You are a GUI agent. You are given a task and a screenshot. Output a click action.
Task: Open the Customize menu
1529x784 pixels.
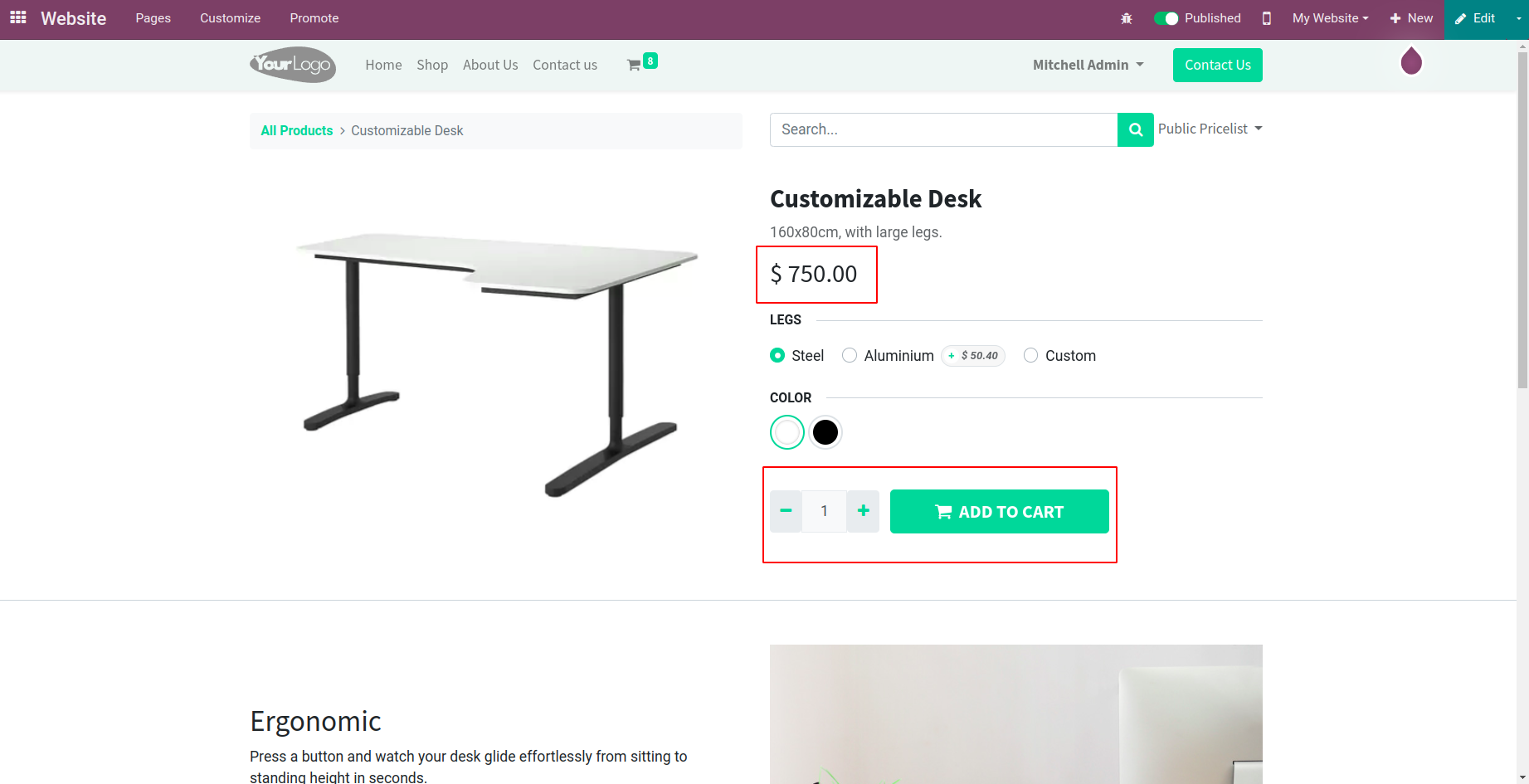click(230, 18)
